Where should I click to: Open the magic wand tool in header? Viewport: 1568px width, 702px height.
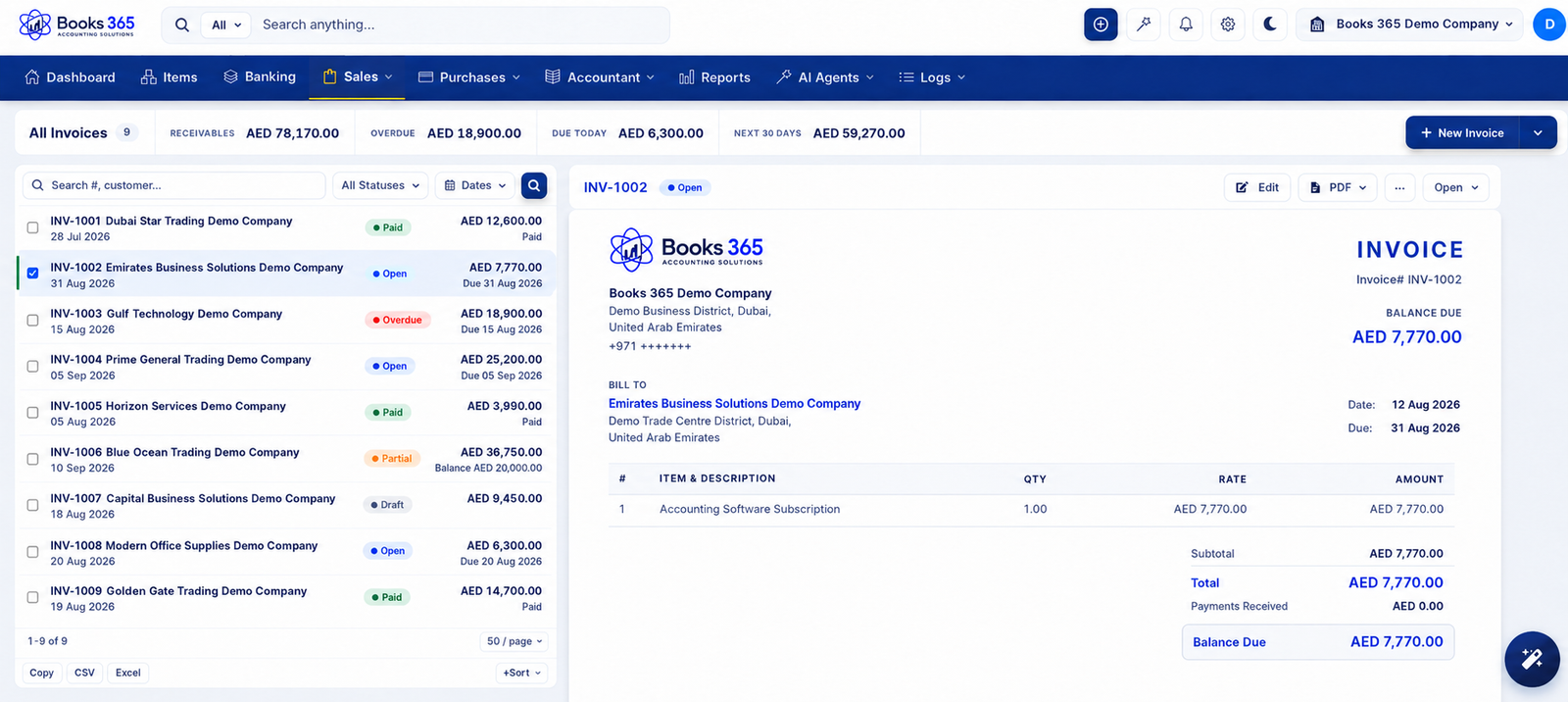[x=1144, y=25]
